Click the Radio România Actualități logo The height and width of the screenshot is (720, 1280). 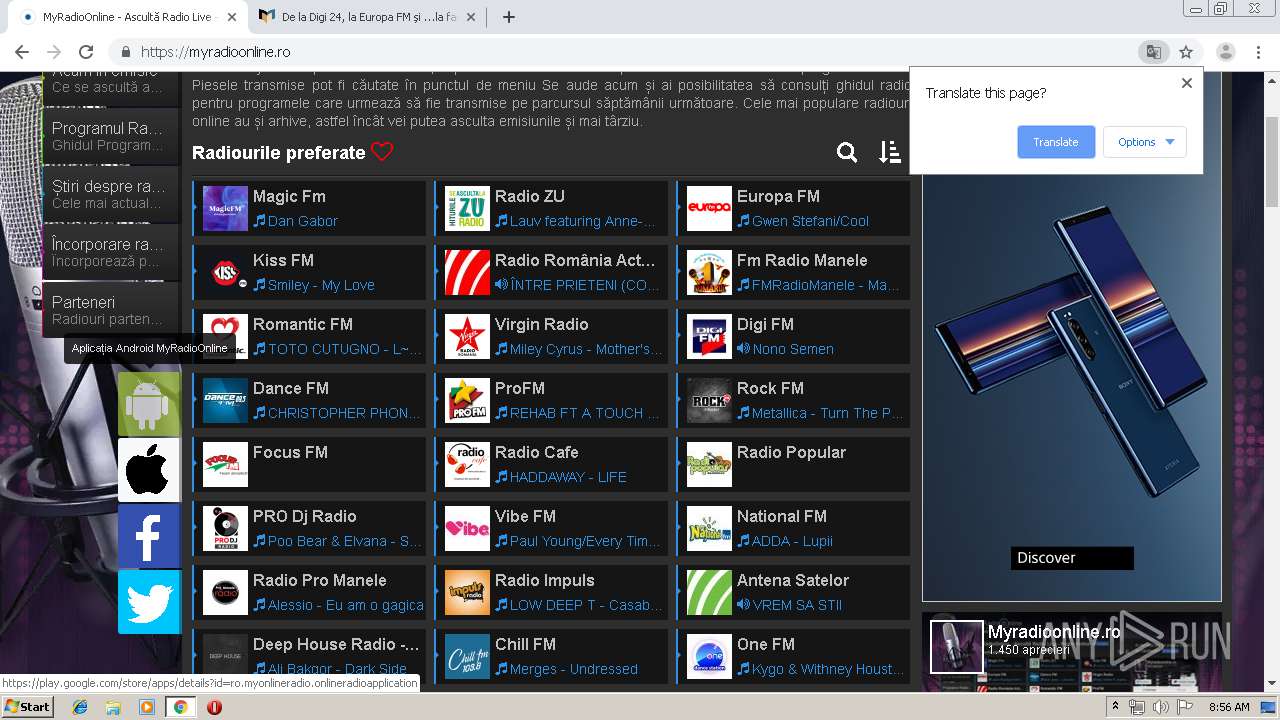tap(467, 272)
